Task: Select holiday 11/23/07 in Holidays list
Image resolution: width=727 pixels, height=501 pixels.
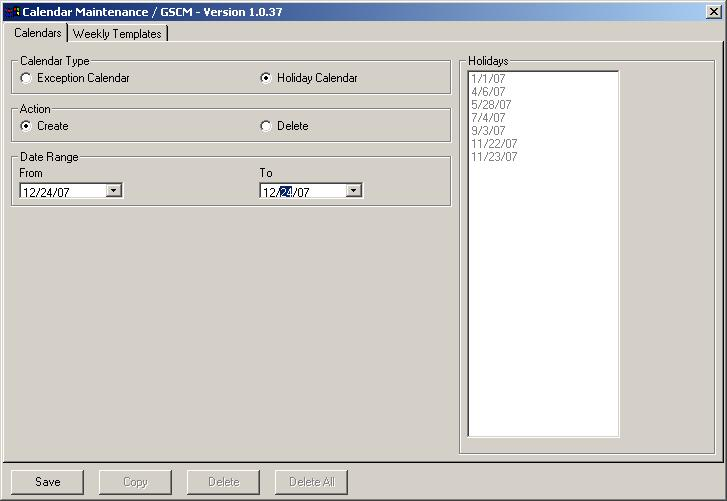Action: click(x=494, y=157)
